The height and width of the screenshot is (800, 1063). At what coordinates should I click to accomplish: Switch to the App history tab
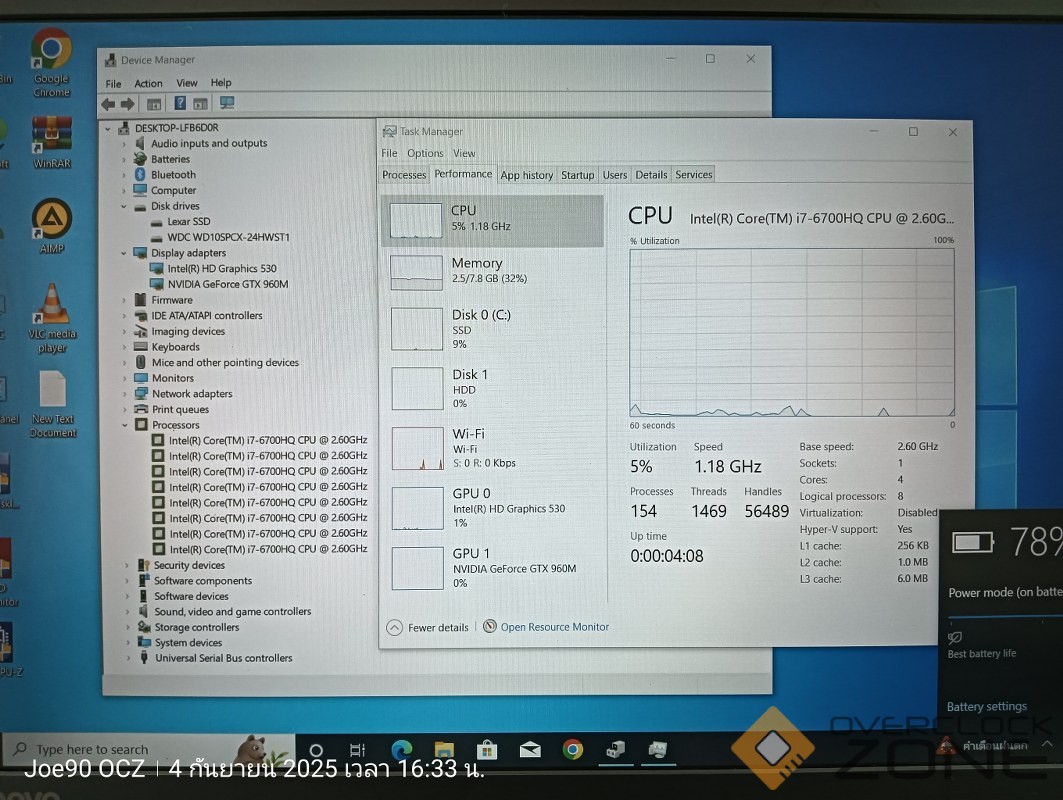527,175
